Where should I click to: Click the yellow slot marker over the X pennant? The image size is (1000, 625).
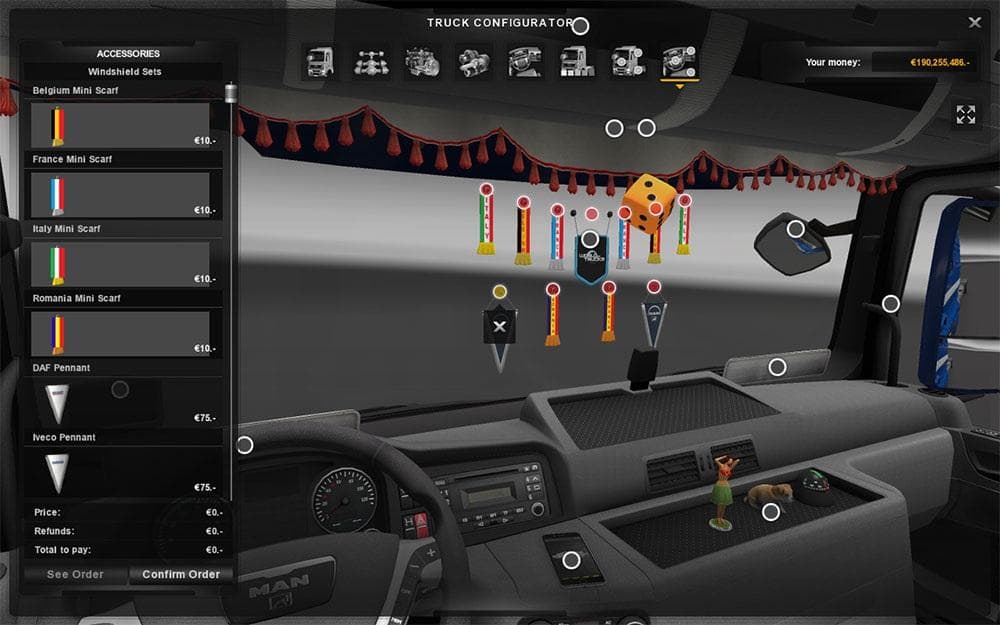pyautogui.click(x=499, y=291)
